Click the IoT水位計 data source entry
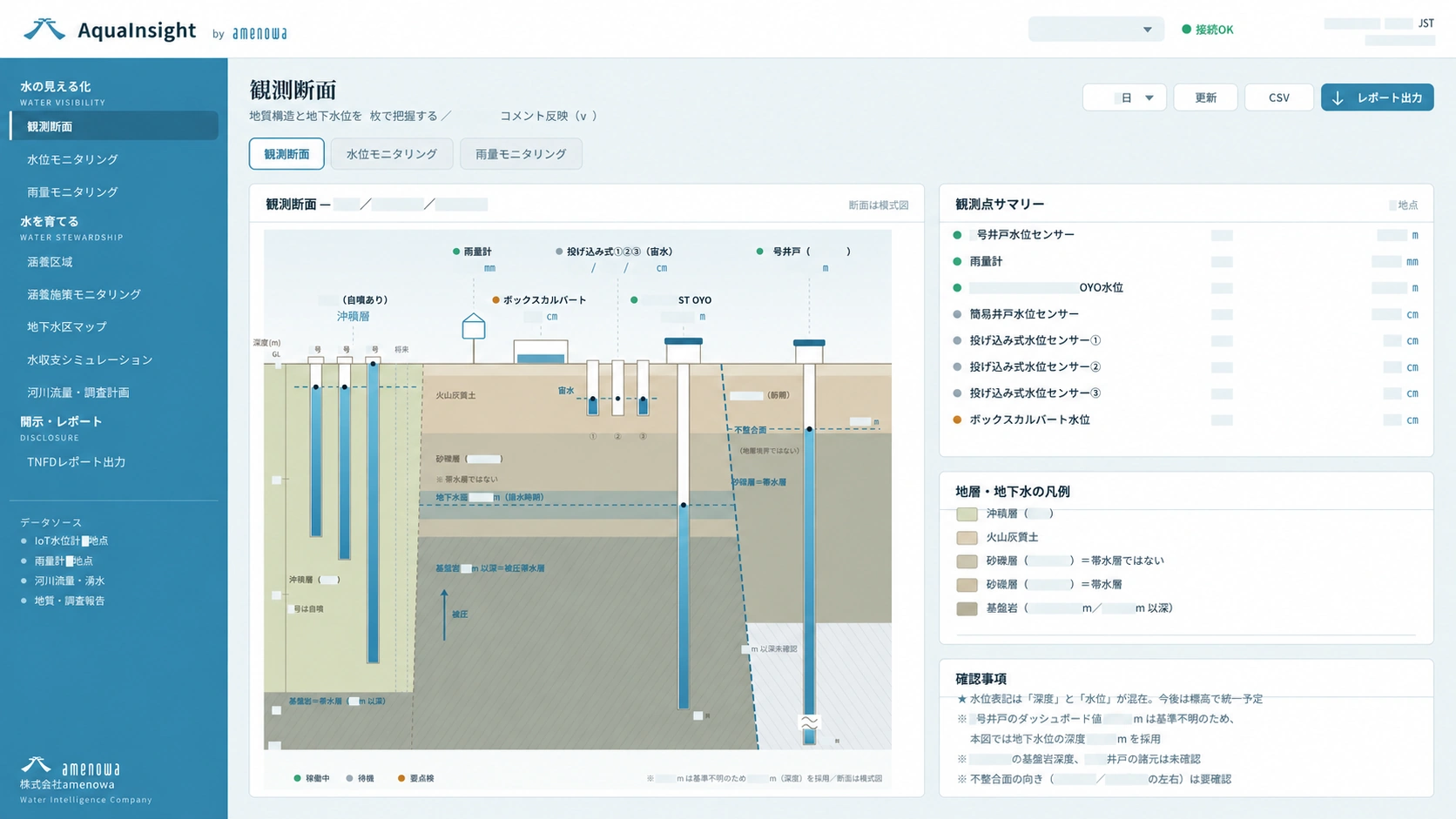The height and width of the screenshot is (819, 1456). click(x=66, y=540)
